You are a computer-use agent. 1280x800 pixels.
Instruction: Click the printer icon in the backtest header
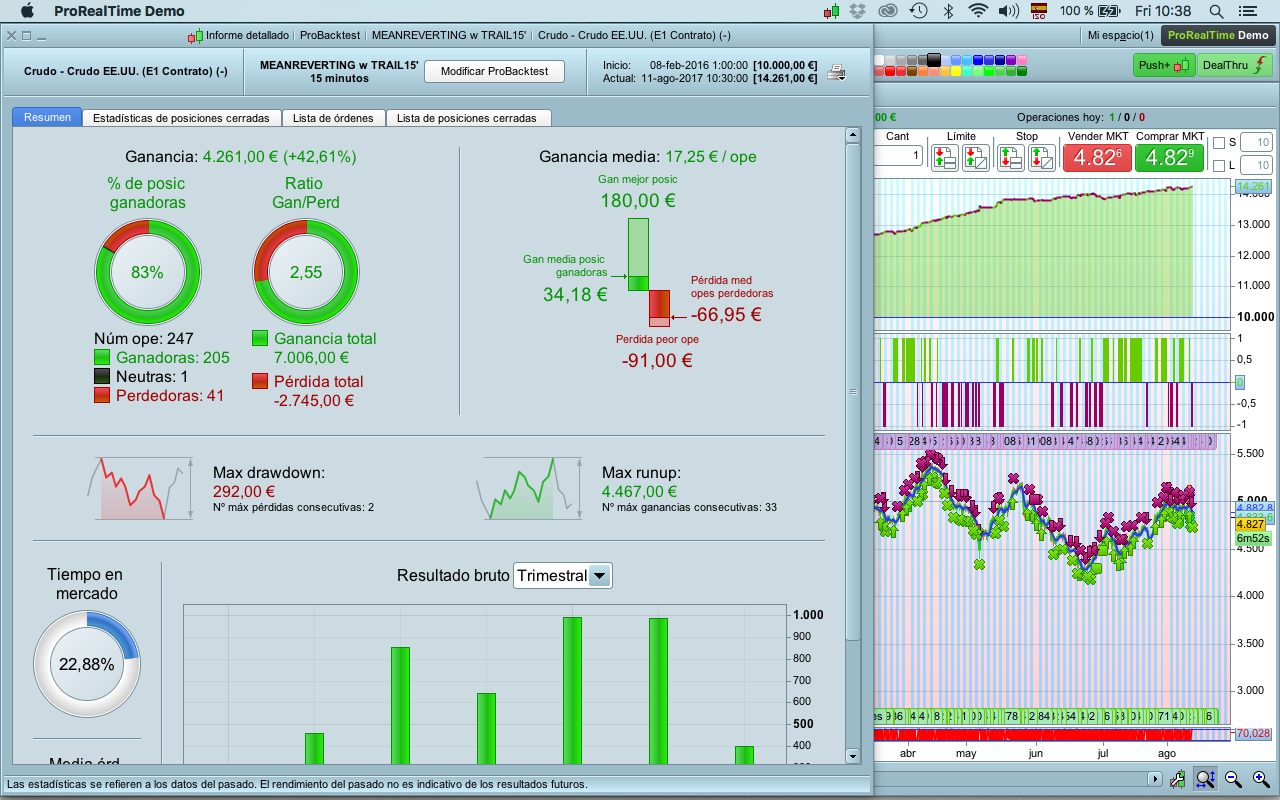point(835,72)
